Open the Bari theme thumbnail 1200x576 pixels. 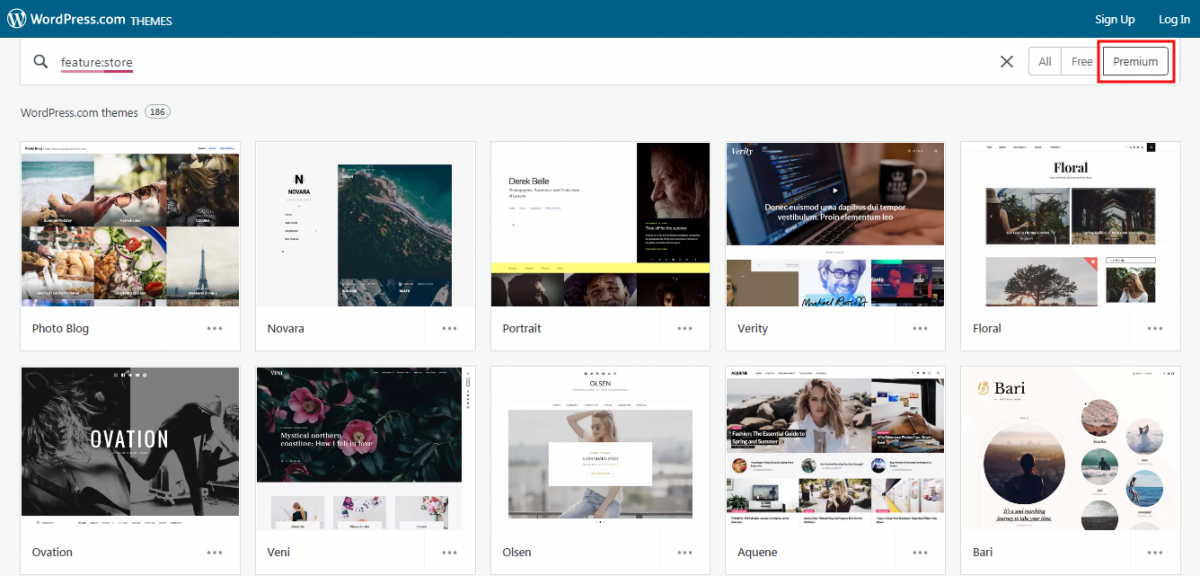[1070, 449]
